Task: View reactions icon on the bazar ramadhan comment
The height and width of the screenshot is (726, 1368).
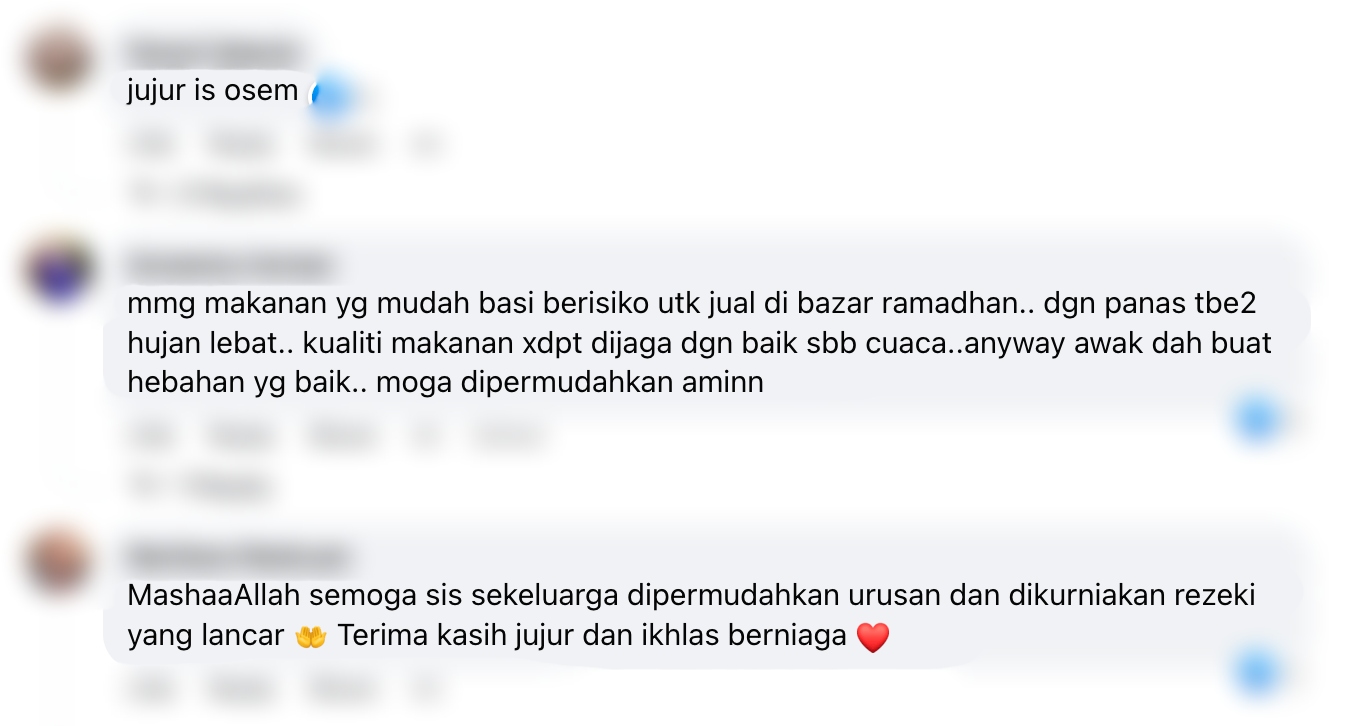Action: click(x=1256, y=419)
